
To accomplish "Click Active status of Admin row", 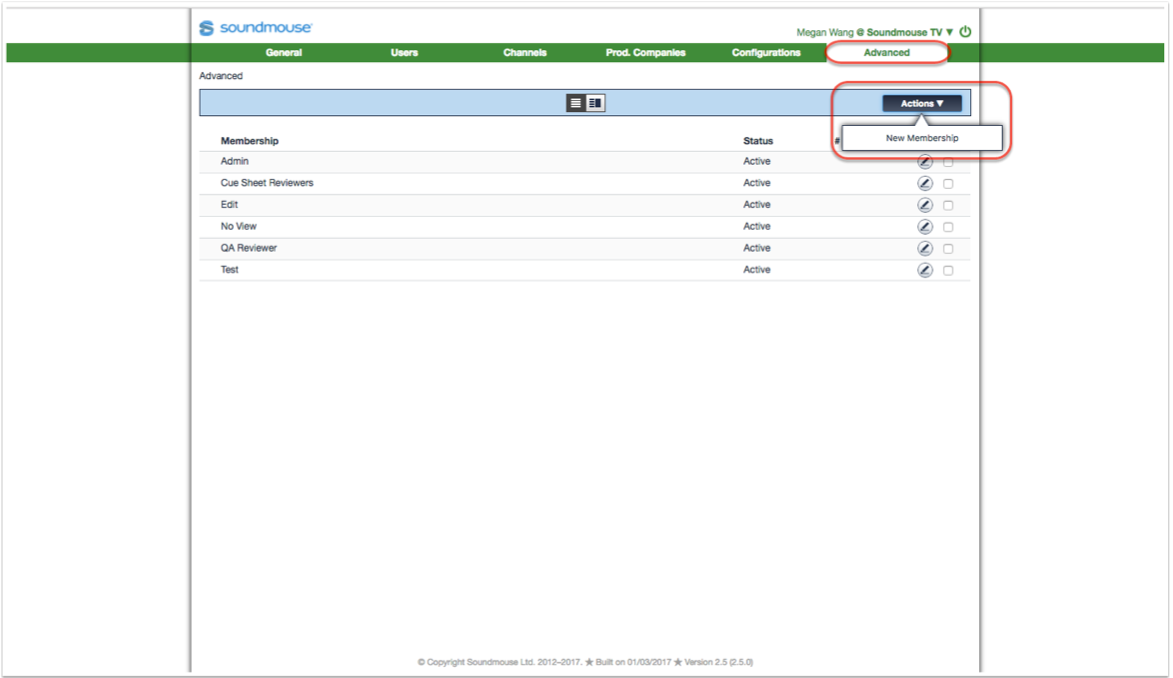I will pyautogui.click(x=756, y=161).
